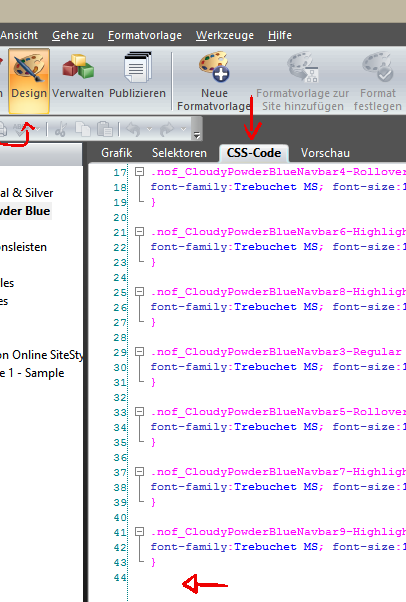
Task: Click the undo arrow icon
Action: tap(133, 129)
